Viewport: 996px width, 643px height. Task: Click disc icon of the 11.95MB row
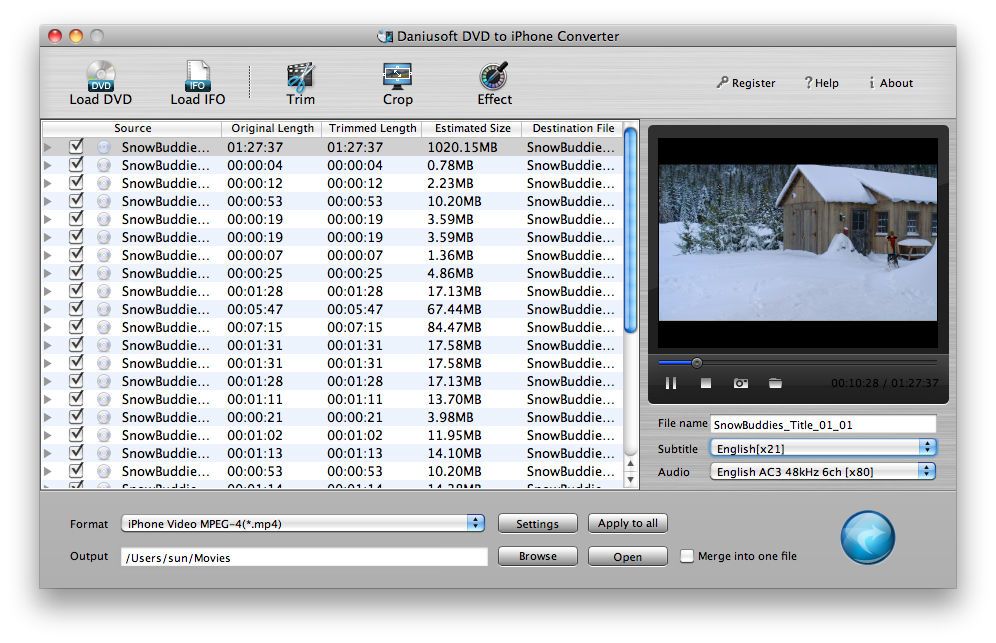pos(104,435)
